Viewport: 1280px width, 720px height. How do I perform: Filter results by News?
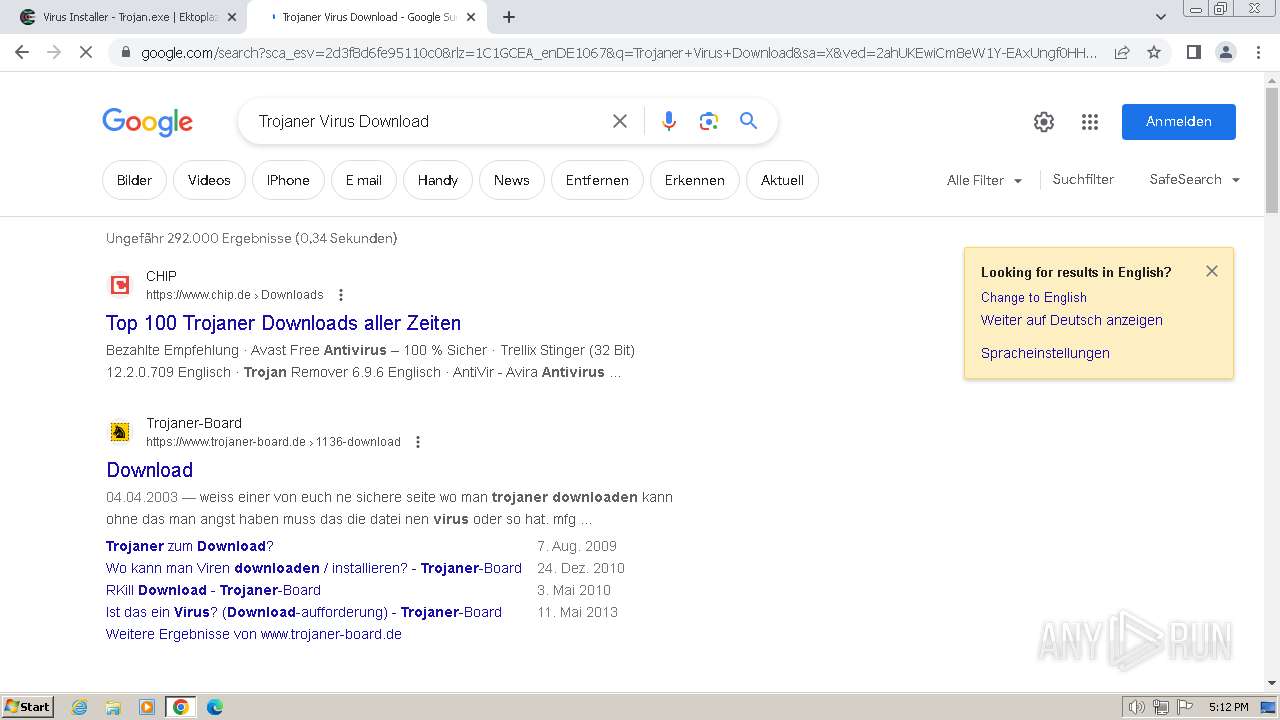(511, 180)
